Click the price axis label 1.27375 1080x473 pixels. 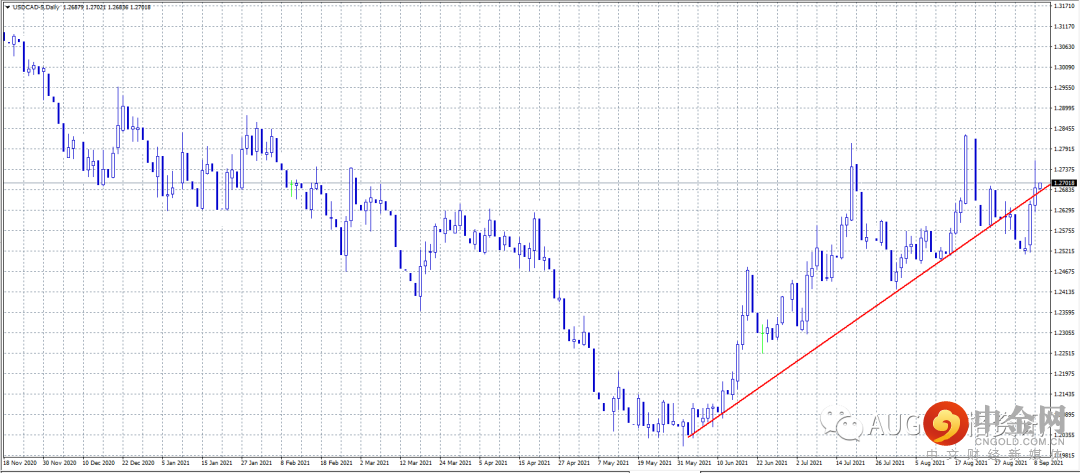(1065, 169)
